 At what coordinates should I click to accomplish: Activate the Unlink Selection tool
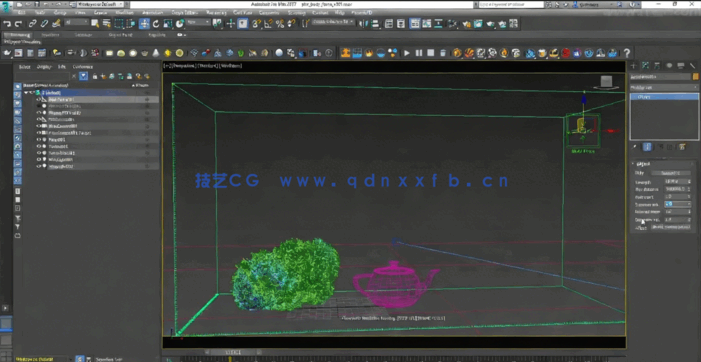[x=44, y=24]
